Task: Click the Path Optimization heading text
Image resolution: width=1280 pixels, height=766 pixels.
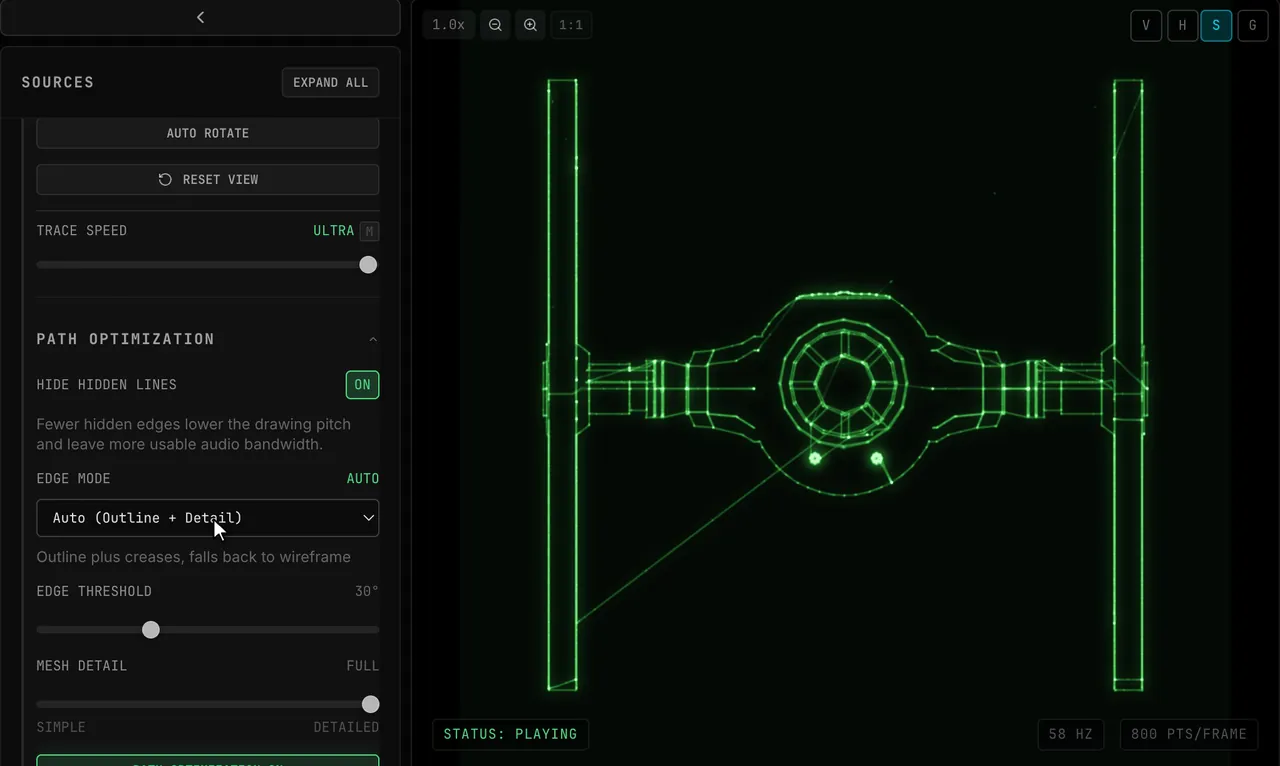Action: point(126,339)
